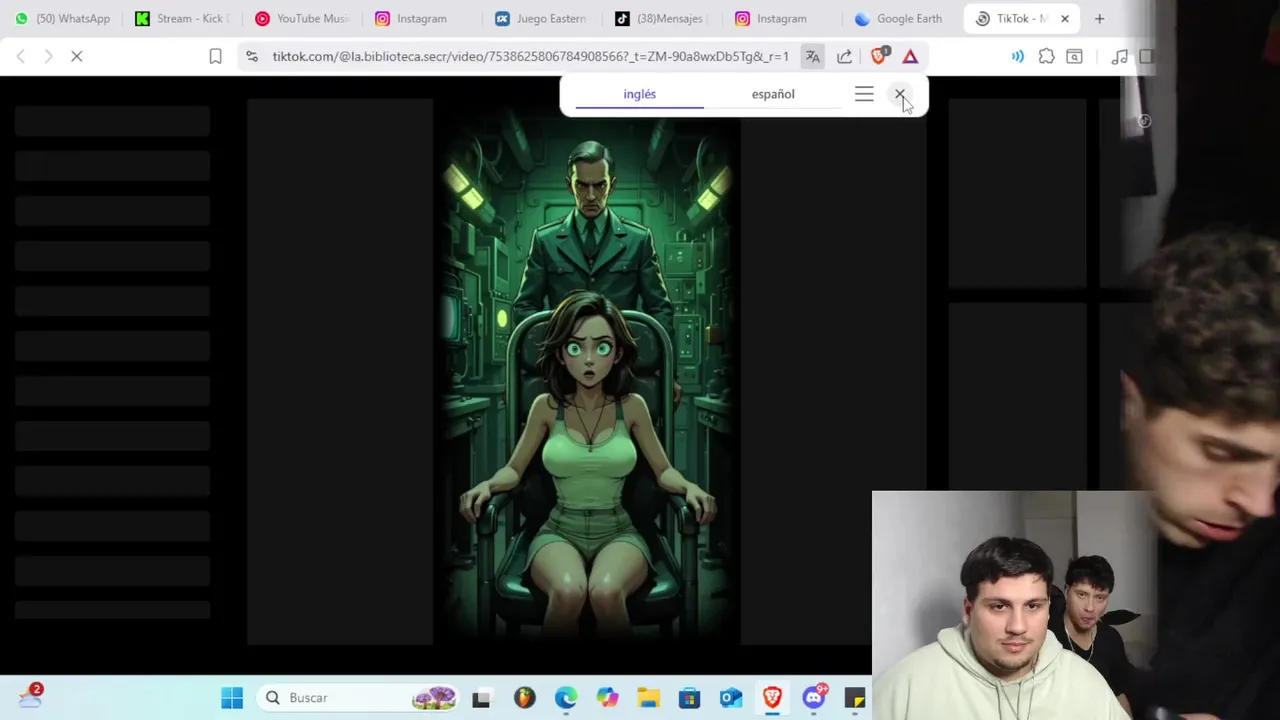Go back to the previous page
Viewport: 1280px width, 720px height.
(21, 57)
